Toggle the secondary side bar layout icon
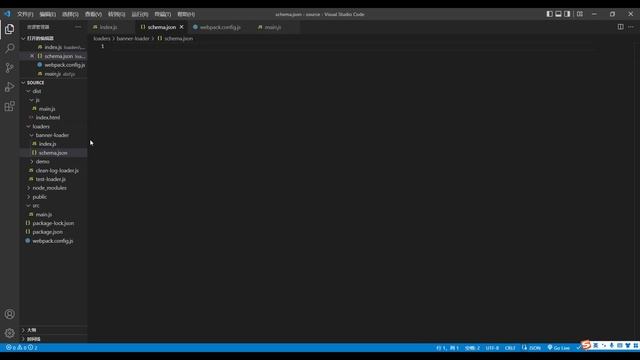The image size is (640, 360). click(x=567, y=14)
